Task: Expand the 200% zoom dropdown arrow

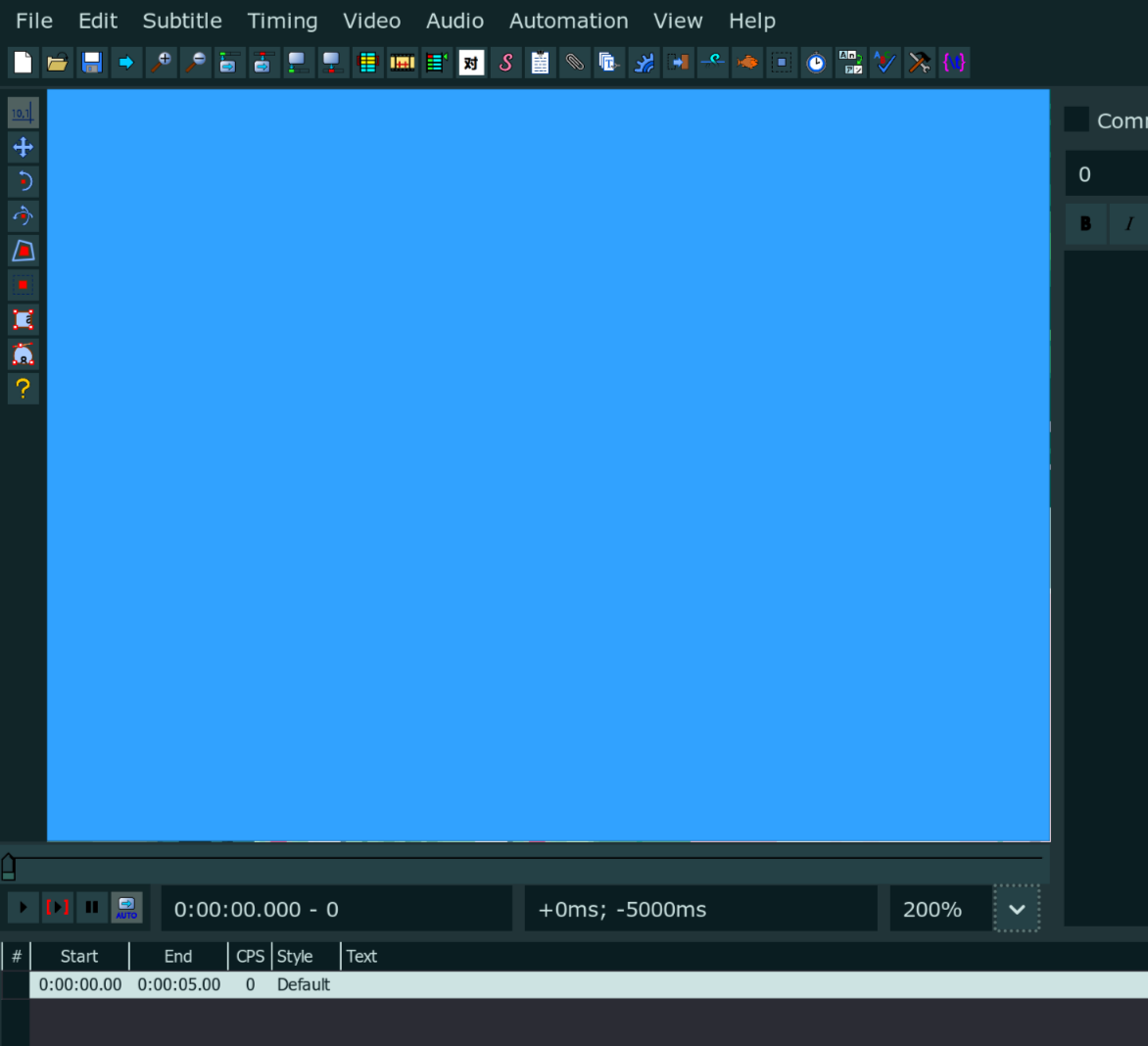Action: (1016, 908)
